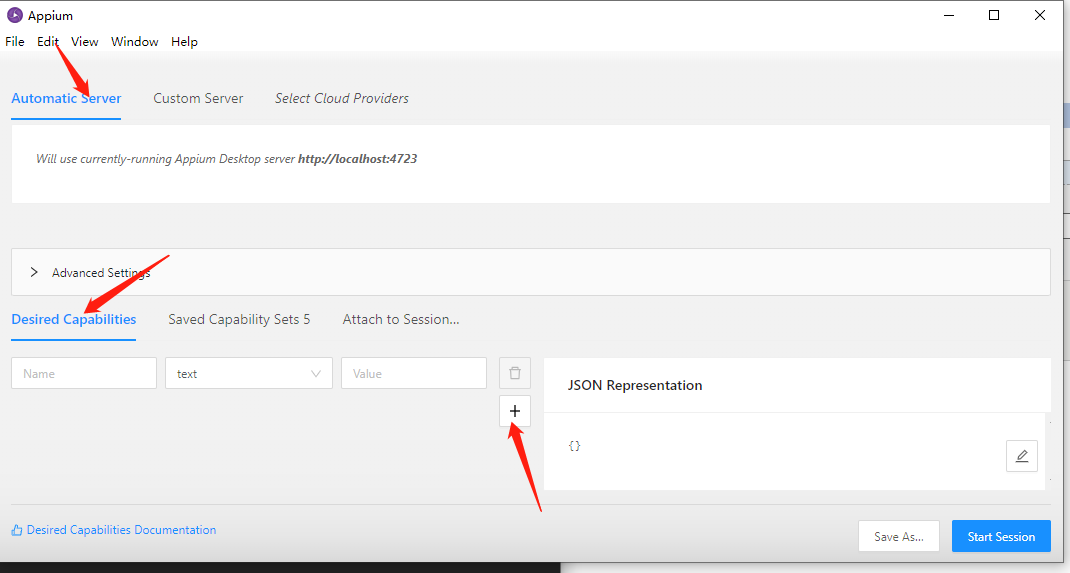Screen dimensions: 1070x573
Task: Open the Saved Capability Sets 5 tab
Action: tap(239, 319)
